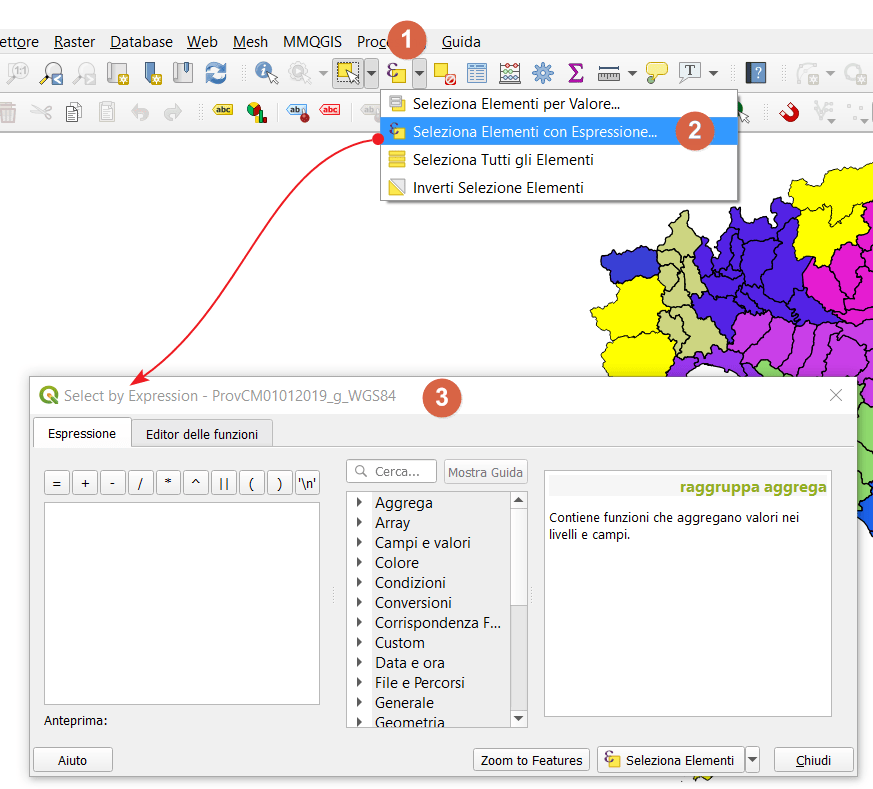Viewport: 873px width, 789px height.
Task: Activate the Select Features rectangle tool
Action: [348, 72]
